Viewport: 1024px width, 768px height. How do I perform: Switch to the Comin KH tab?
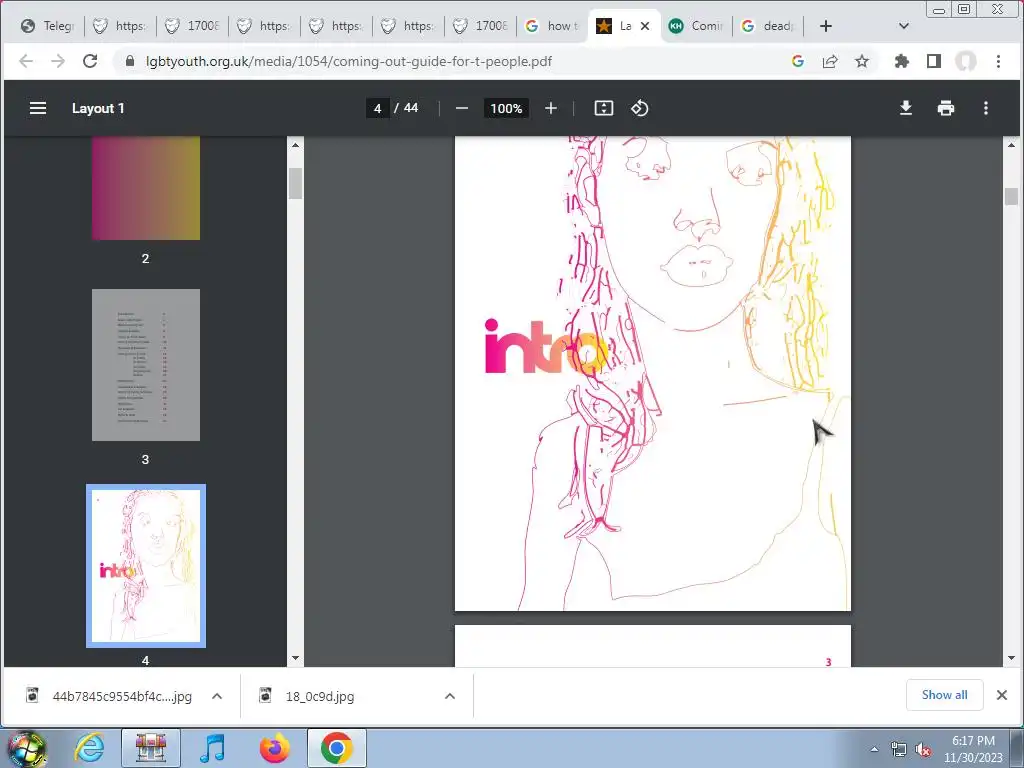(696, 26)
